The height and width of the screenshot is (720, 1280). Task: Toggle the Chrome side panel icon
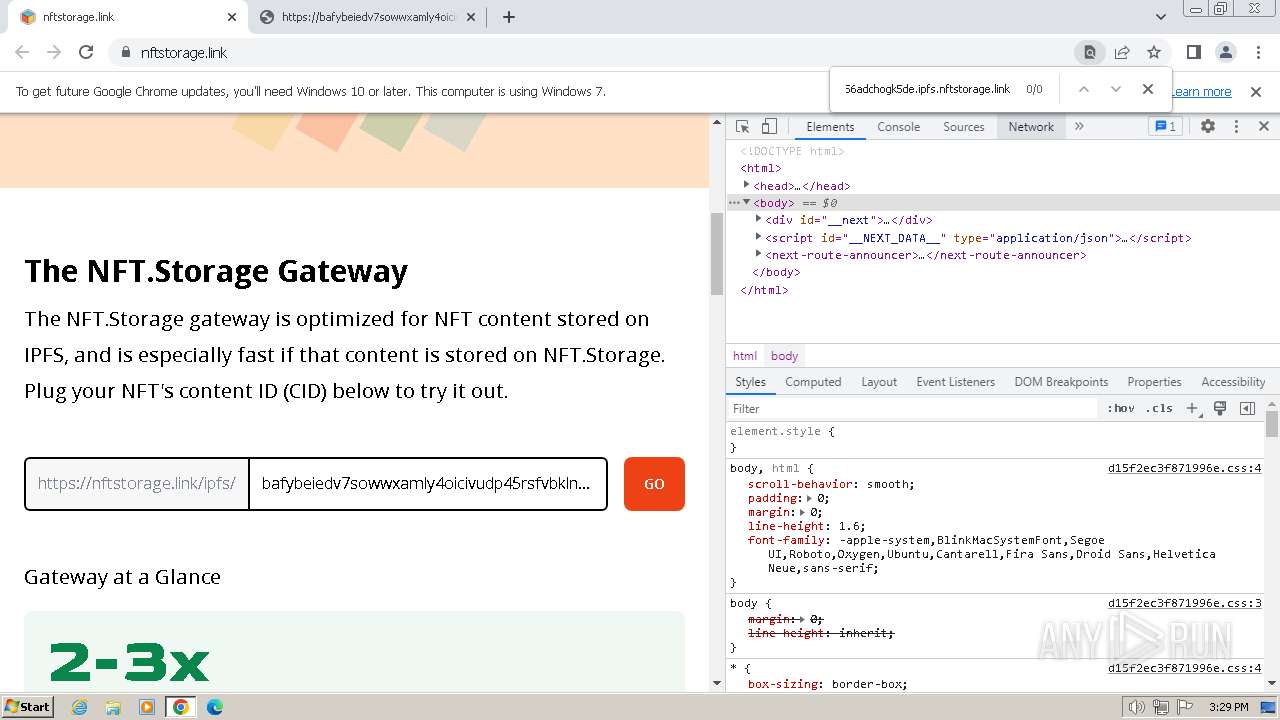pyautogui.click(x=1193, y=52)
